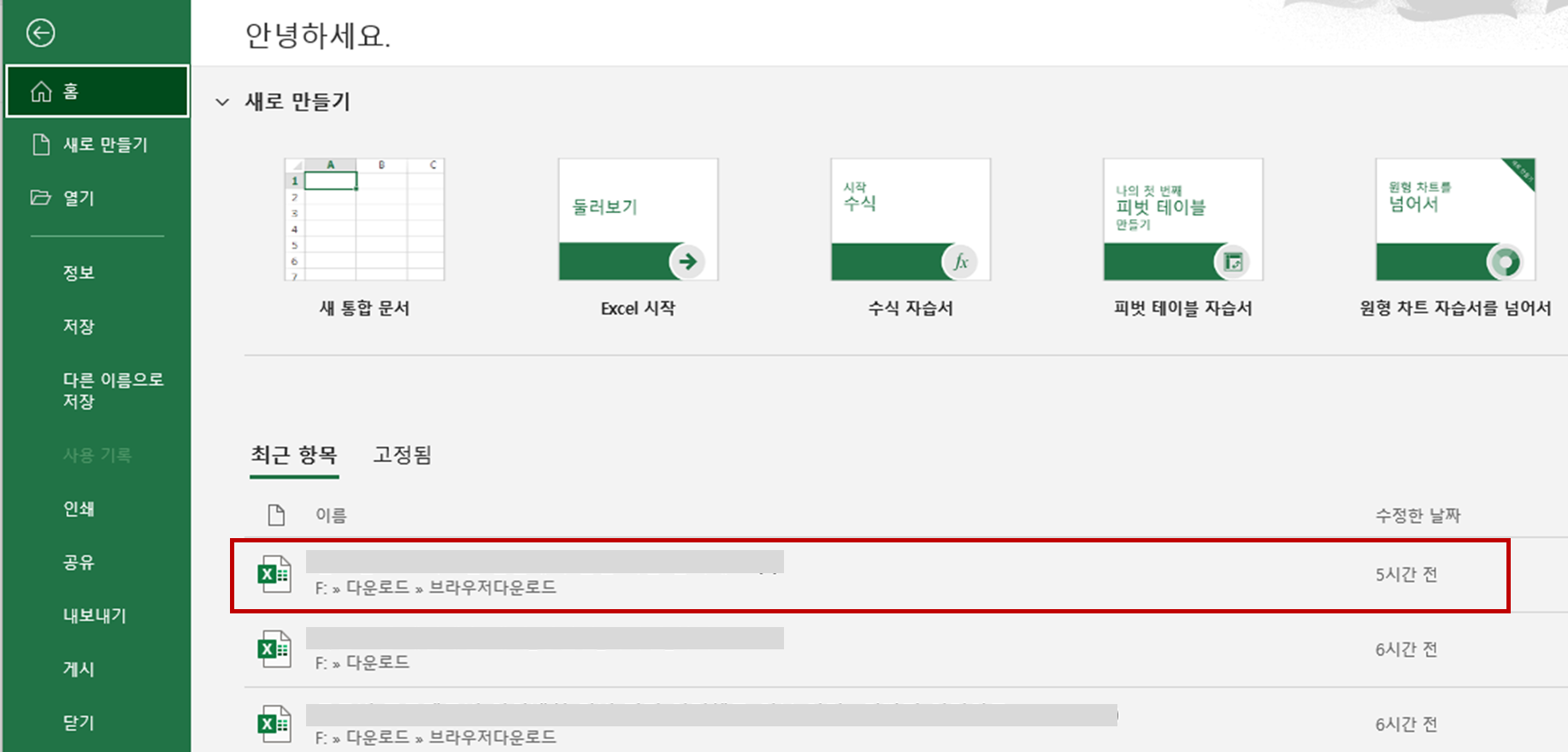Click the file type column icon header

pos(276,515)
